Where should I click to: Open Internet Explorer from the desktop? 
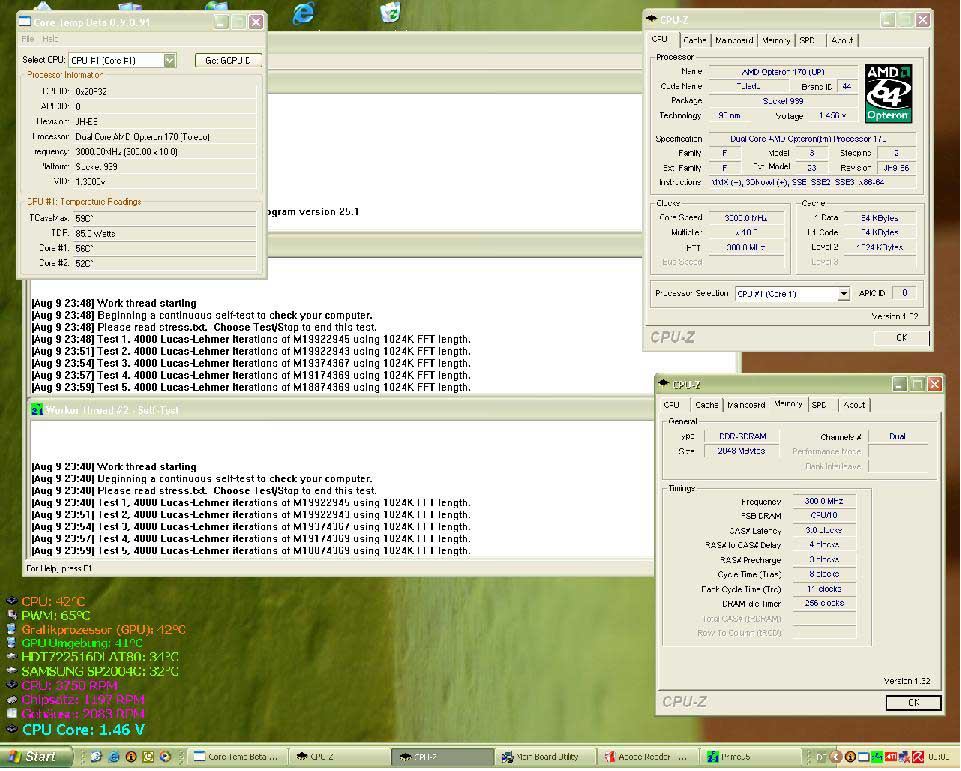point(303,12)
